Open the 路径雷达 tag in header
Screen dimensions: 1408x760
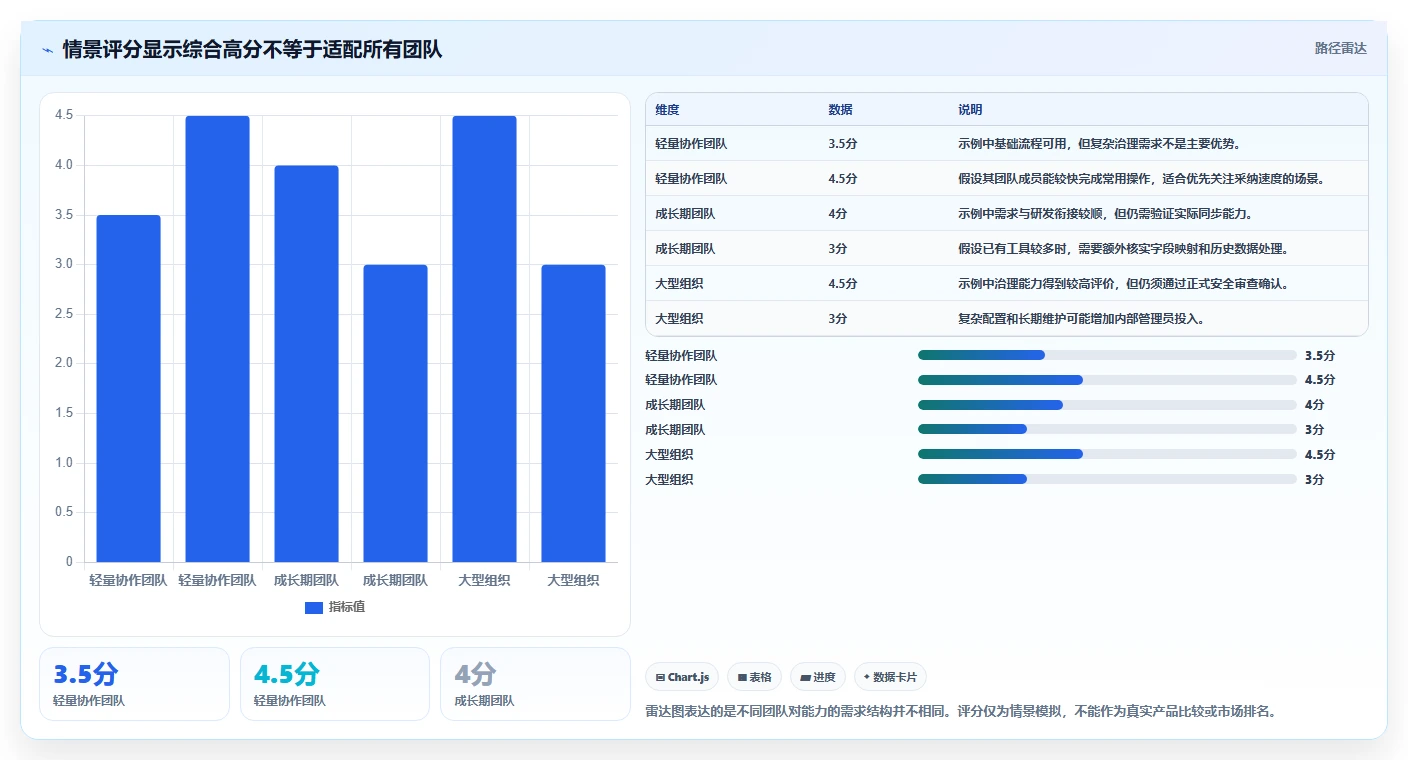(x=1340, y=48)
